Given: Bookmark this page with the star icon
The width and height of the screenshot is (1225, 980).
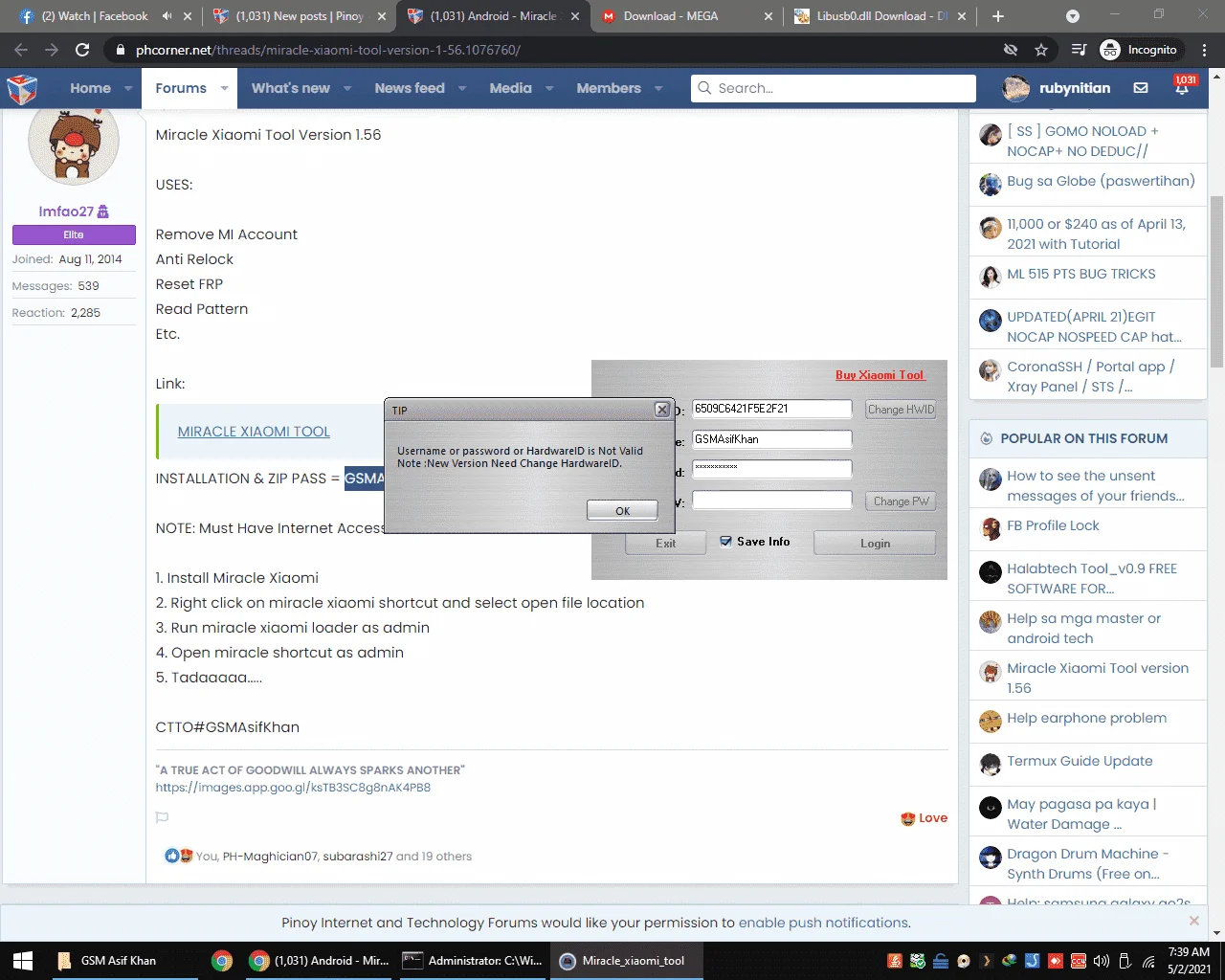Looking at the screenshot, I should pos(1041,50).
